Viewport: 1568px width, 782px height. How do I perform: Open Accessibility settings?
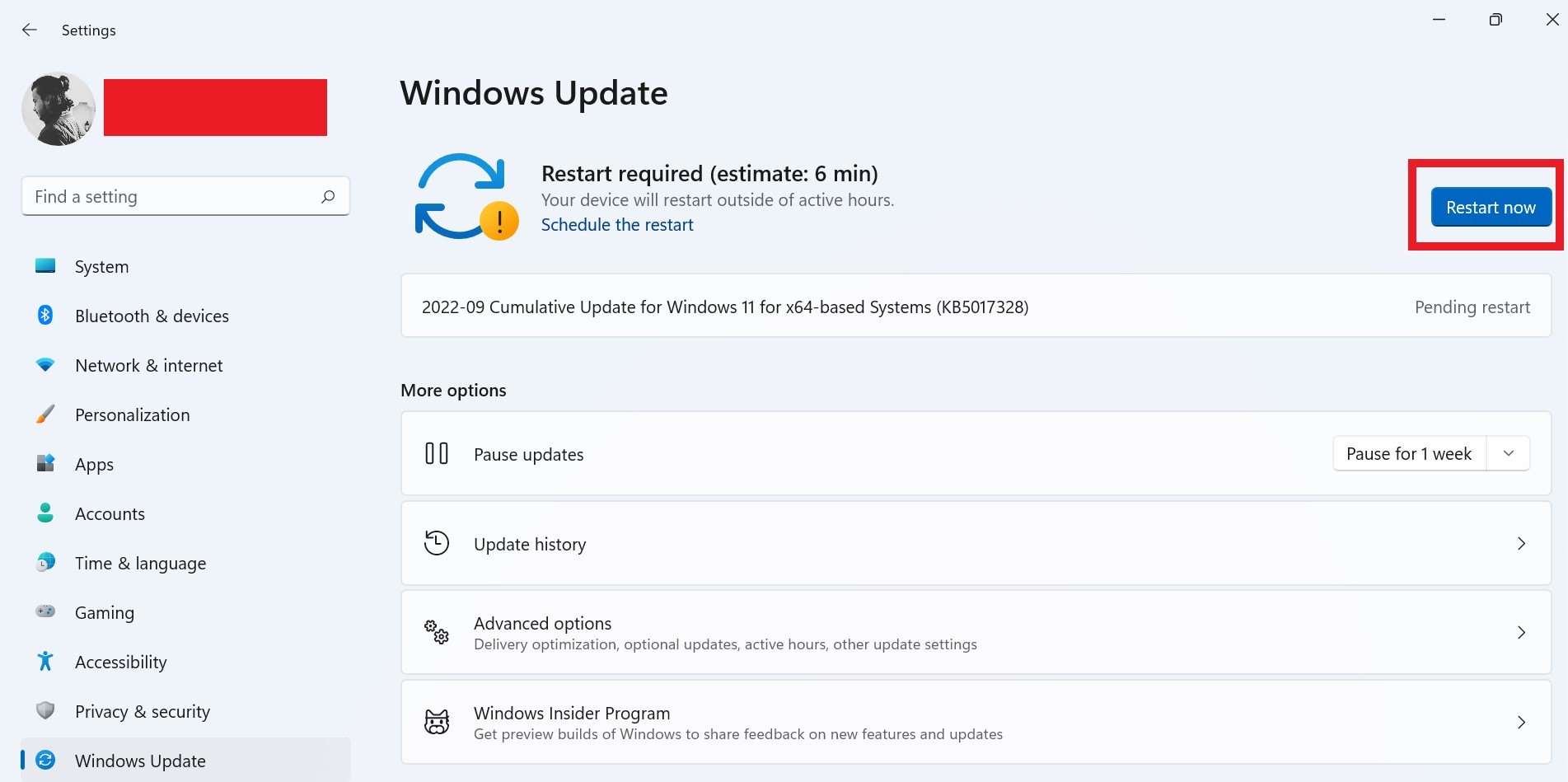[x=44, y=662]
